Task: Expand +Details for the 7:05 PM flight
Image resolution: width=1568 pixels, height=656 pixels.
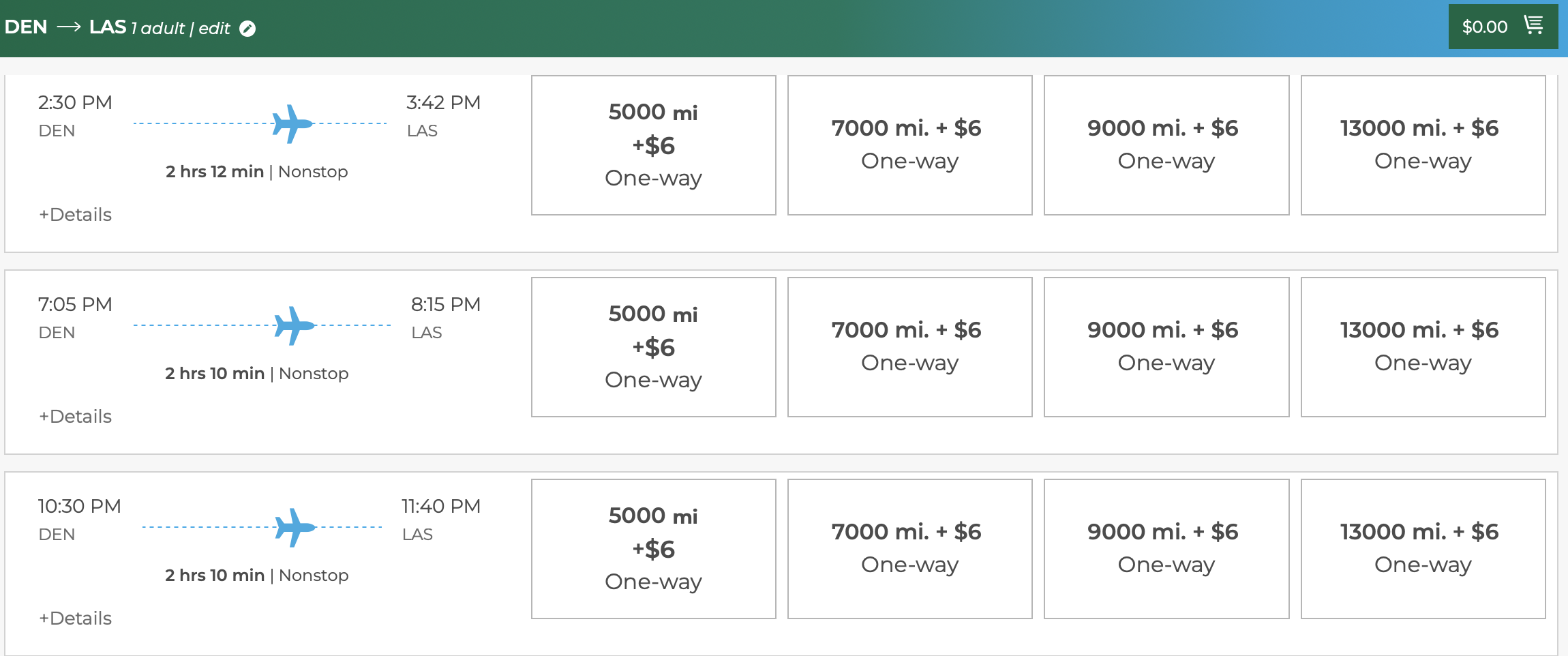Action: click(x=76, y=417)
